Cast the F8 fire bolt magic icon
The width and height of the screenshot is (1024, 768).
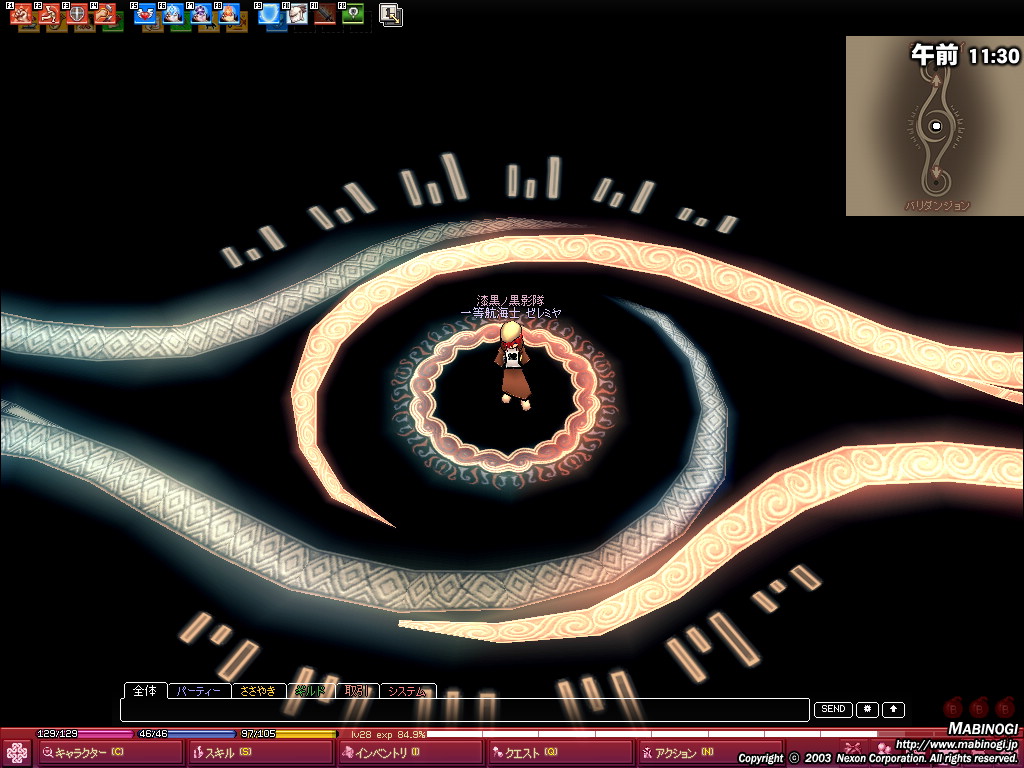[229, 14]
